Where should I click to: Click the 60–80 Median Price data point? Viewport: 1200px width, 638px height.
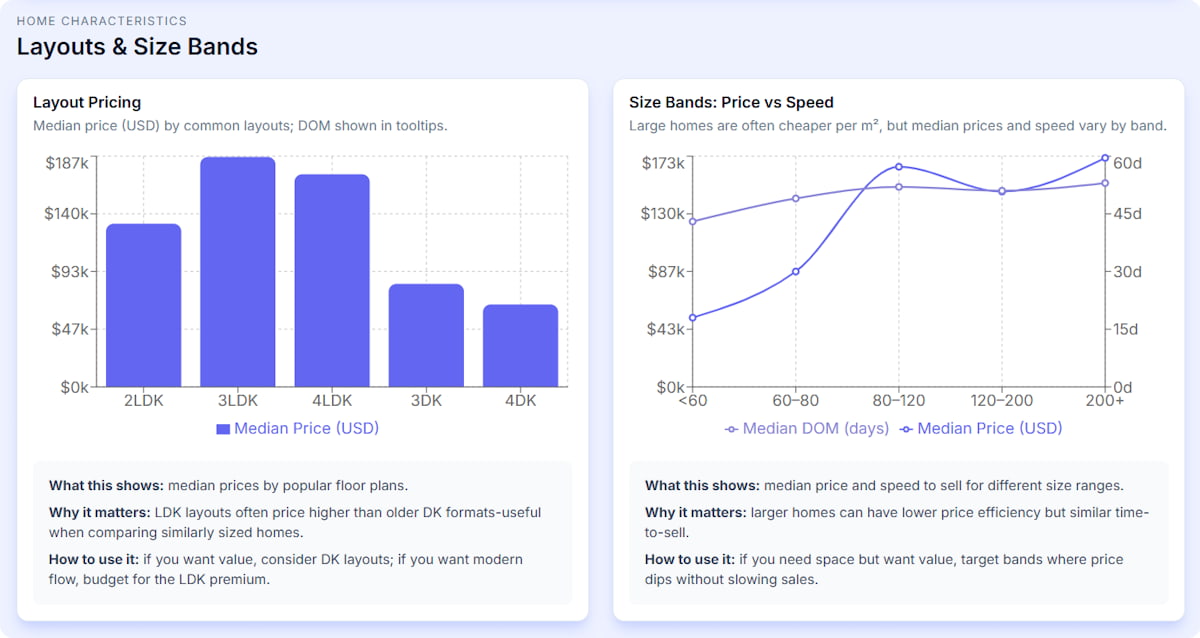tap(796, 271)
